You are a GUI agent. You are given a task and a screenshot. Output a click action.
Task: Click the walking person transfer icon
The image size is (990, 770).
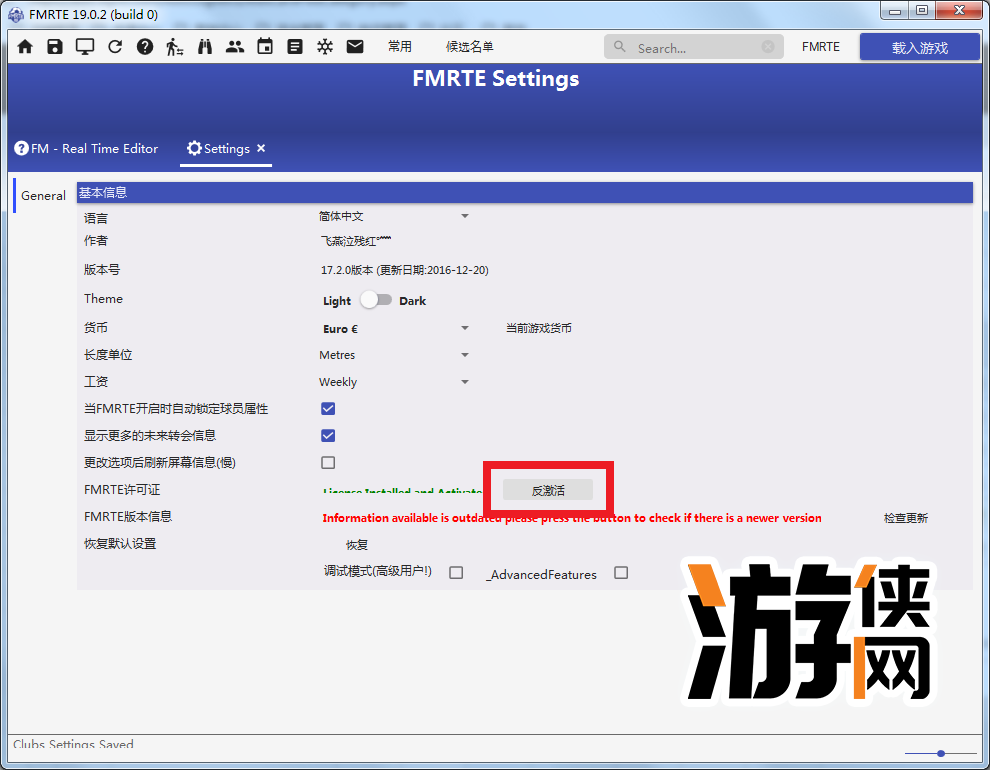coord(175,47)
